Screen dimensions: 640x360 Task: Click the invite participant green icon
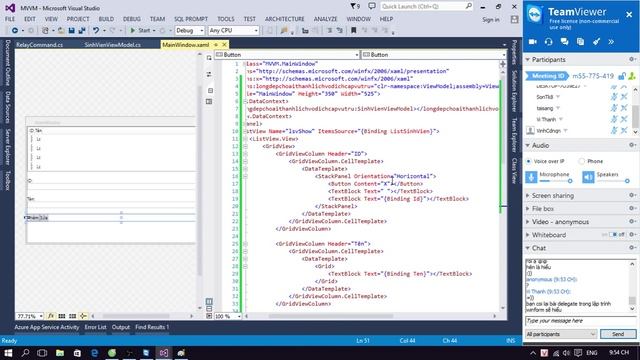coord(632,76)
